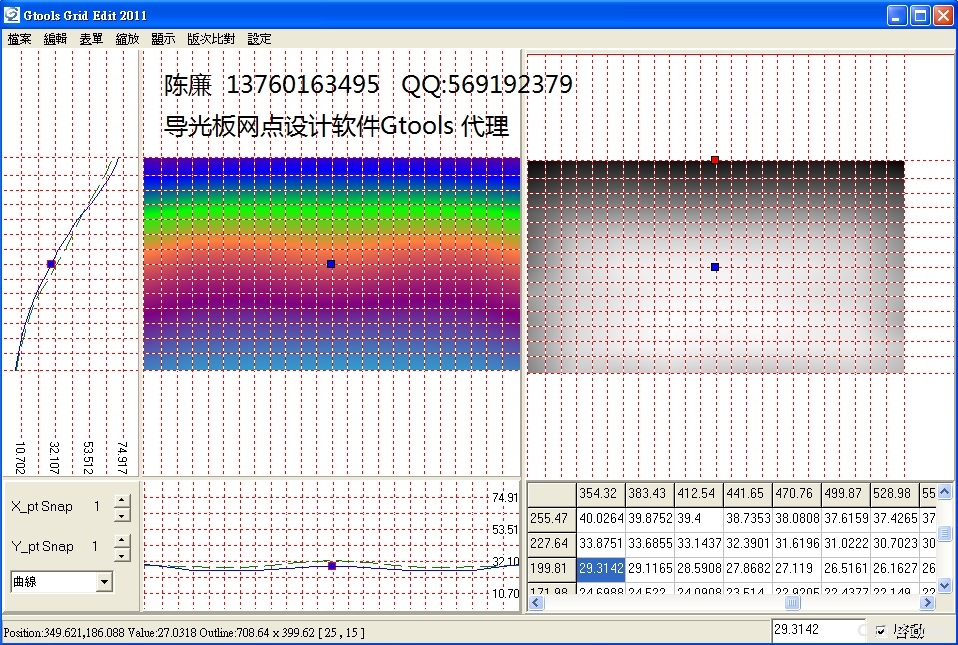
Task: Select the blue marker on grayscale map
Action: tap(715, 267)
